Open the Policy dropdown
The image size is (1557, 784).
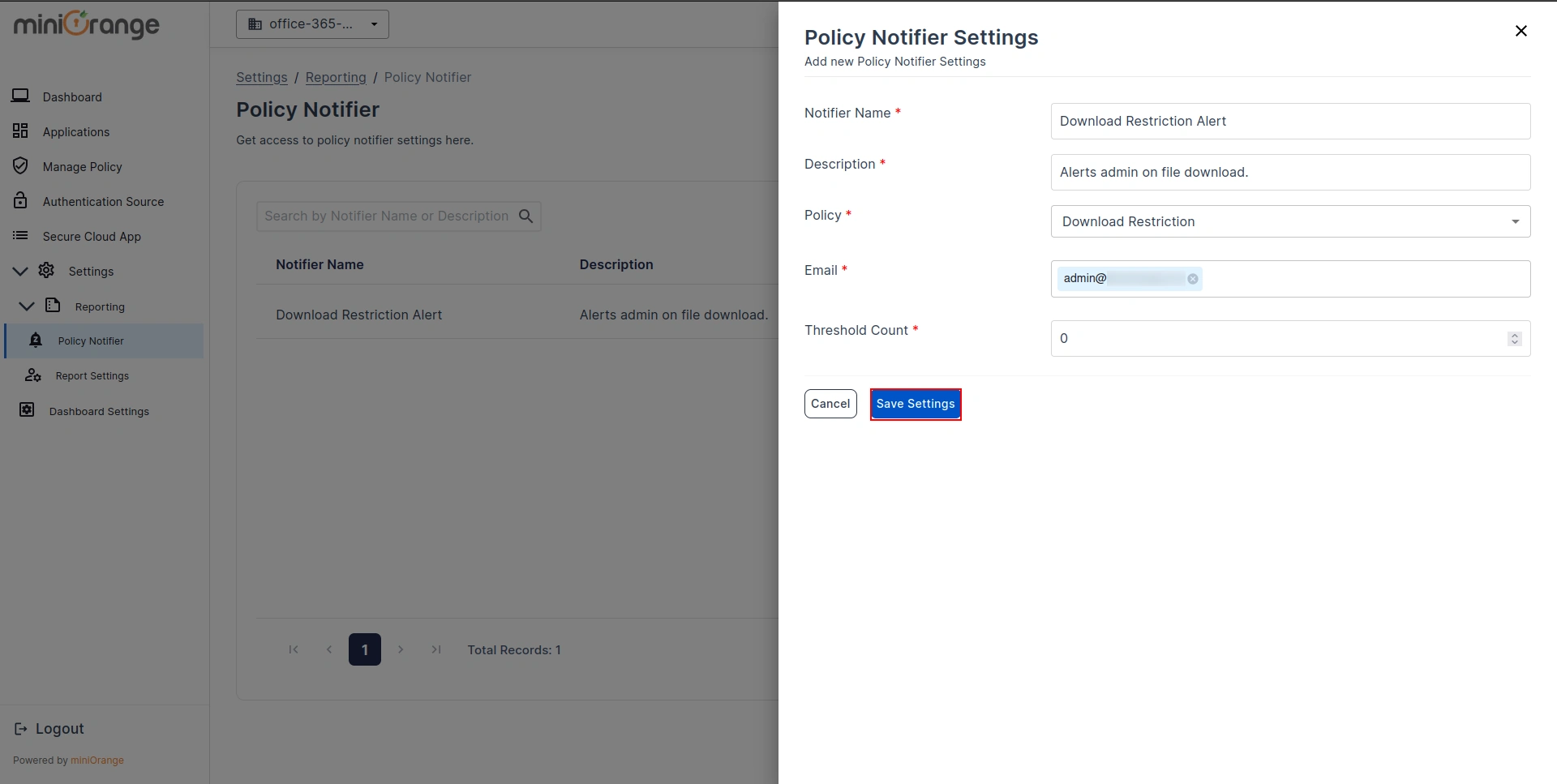point(1290,221)
